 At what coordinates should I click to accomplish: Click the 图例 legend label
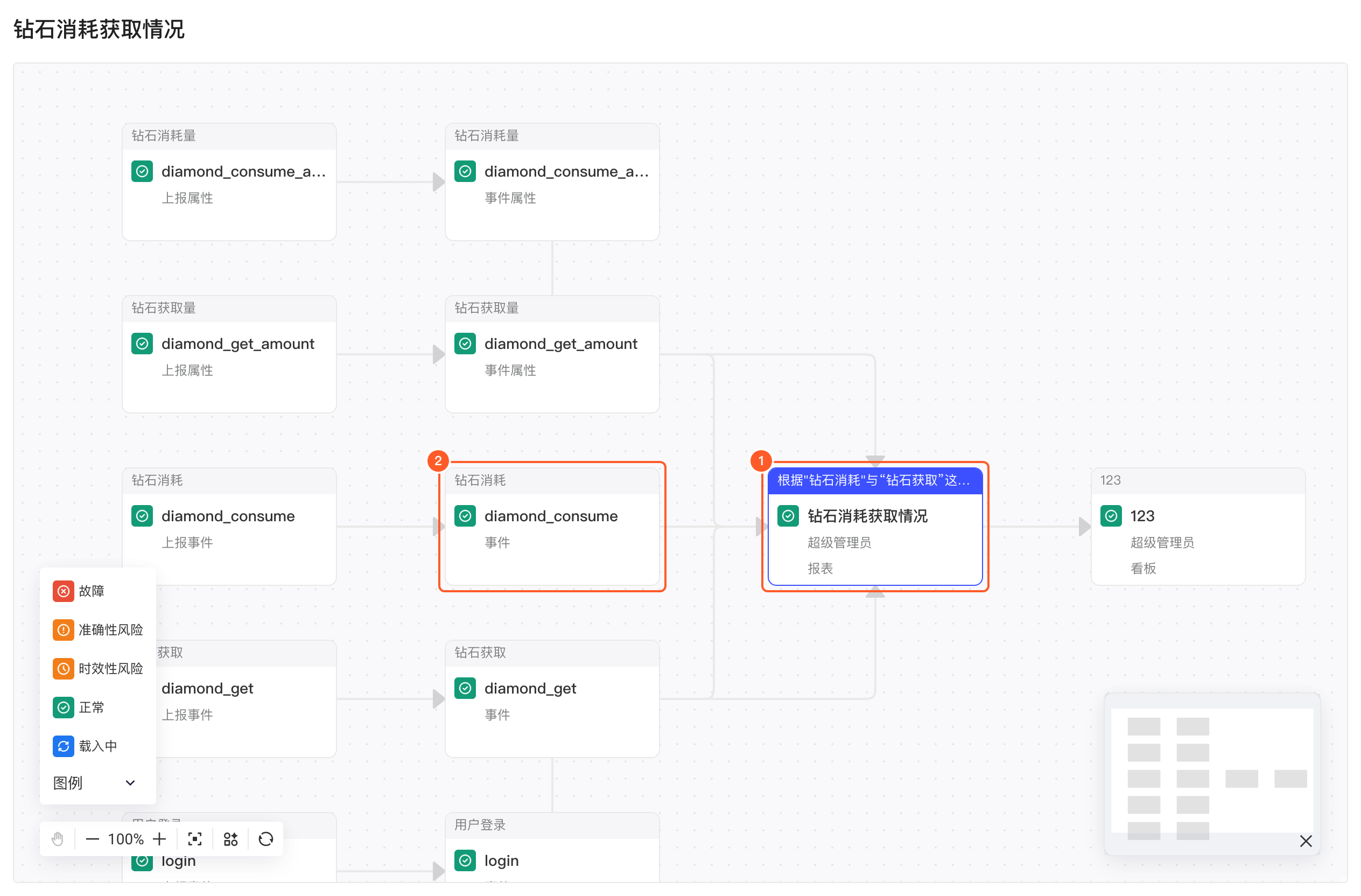(67, 783)
